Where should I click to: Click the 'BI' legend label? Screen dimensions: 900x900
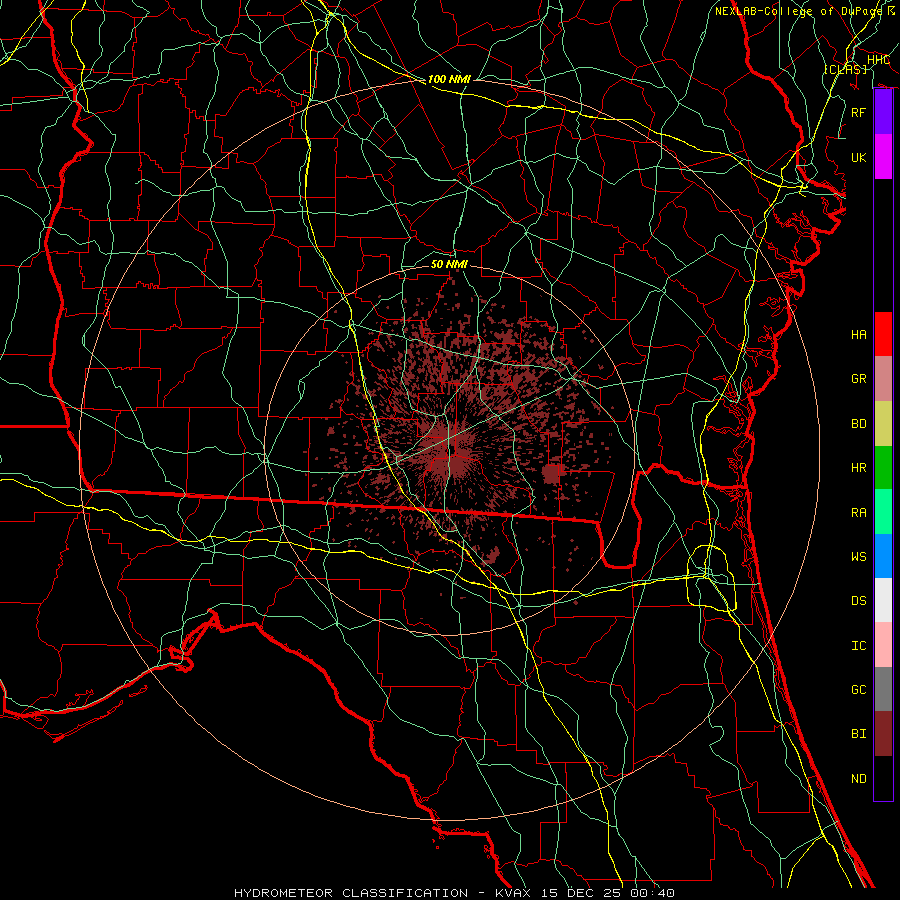[x=858, y=734]
